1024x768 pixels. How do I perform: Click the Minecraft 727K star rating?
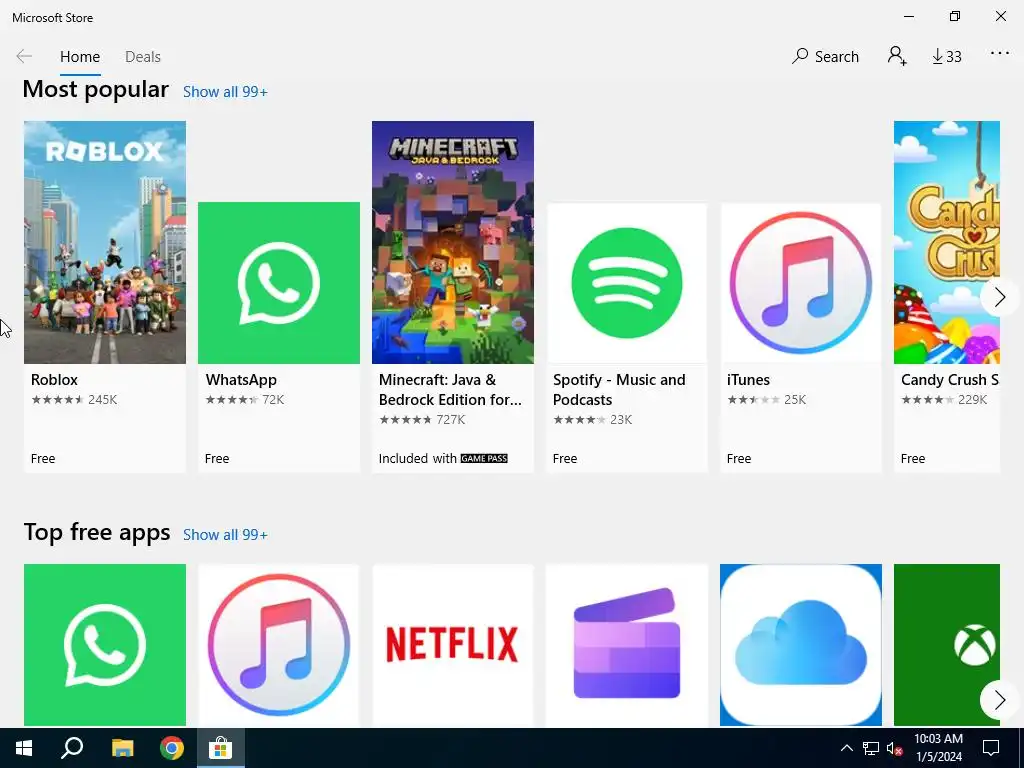422,419
